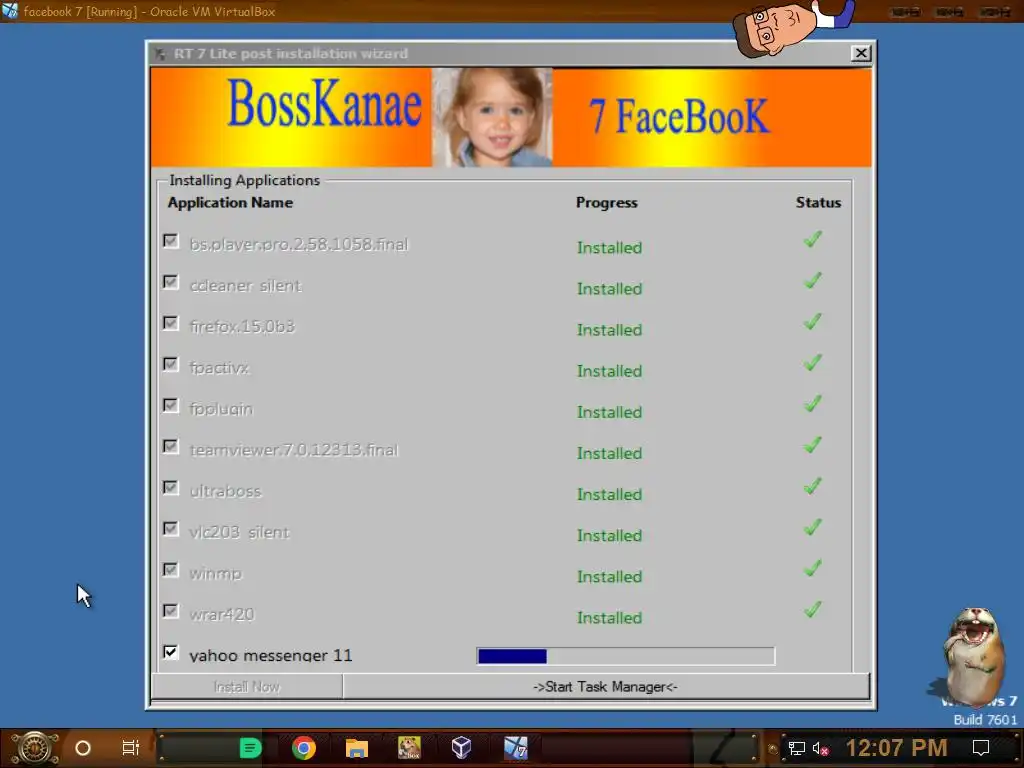Image resolution: width=1024 pixels, height=768 pixels.
Task: Click the wizard title bar icon
Action: 161,54
